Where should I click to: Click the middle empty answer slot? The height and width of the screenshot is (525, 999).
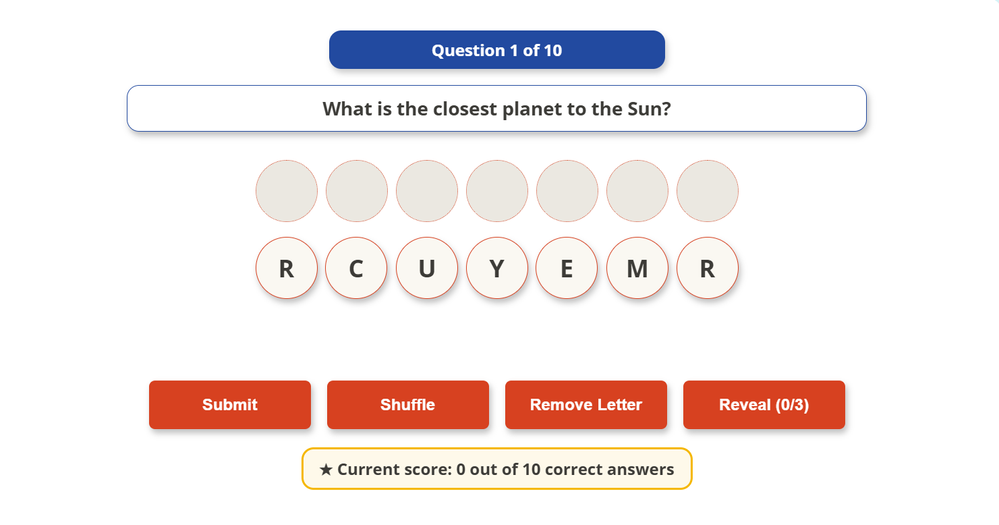coord(497,191)
